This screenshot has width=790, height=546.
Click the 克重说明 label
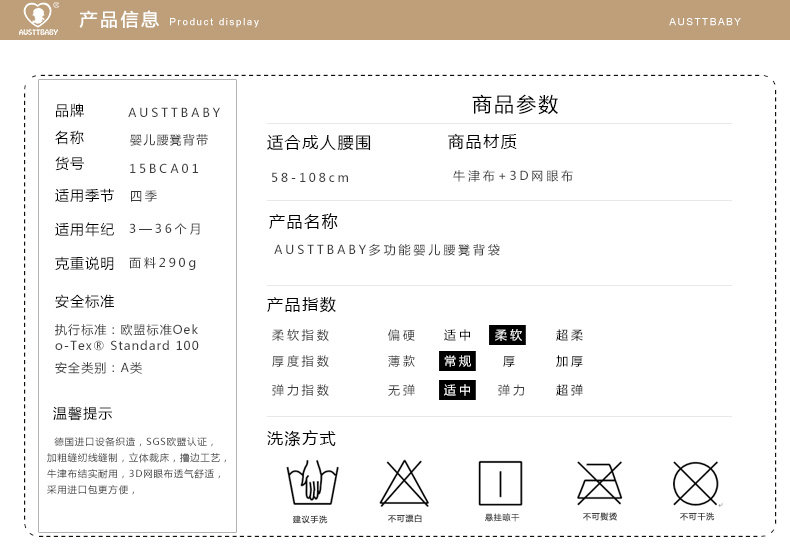click(85, 263)
